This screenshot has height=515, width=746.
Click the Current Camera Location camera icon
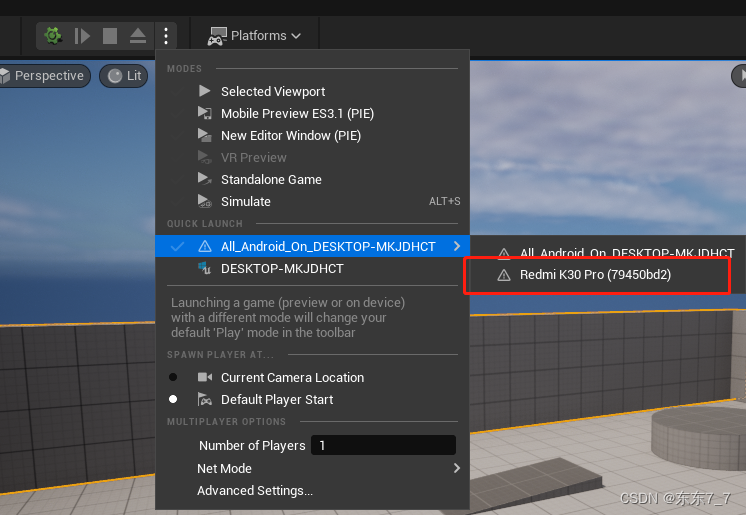205,377
